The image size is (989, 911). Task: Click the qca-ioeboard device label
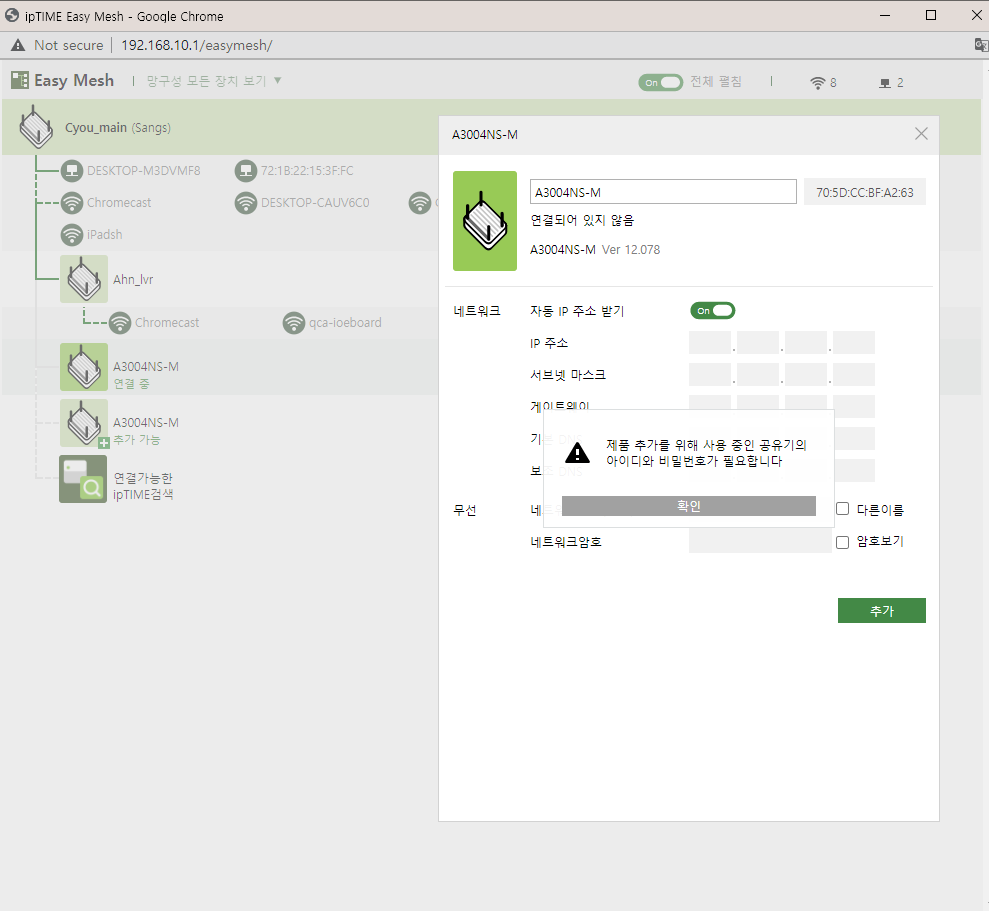(345, 322)
